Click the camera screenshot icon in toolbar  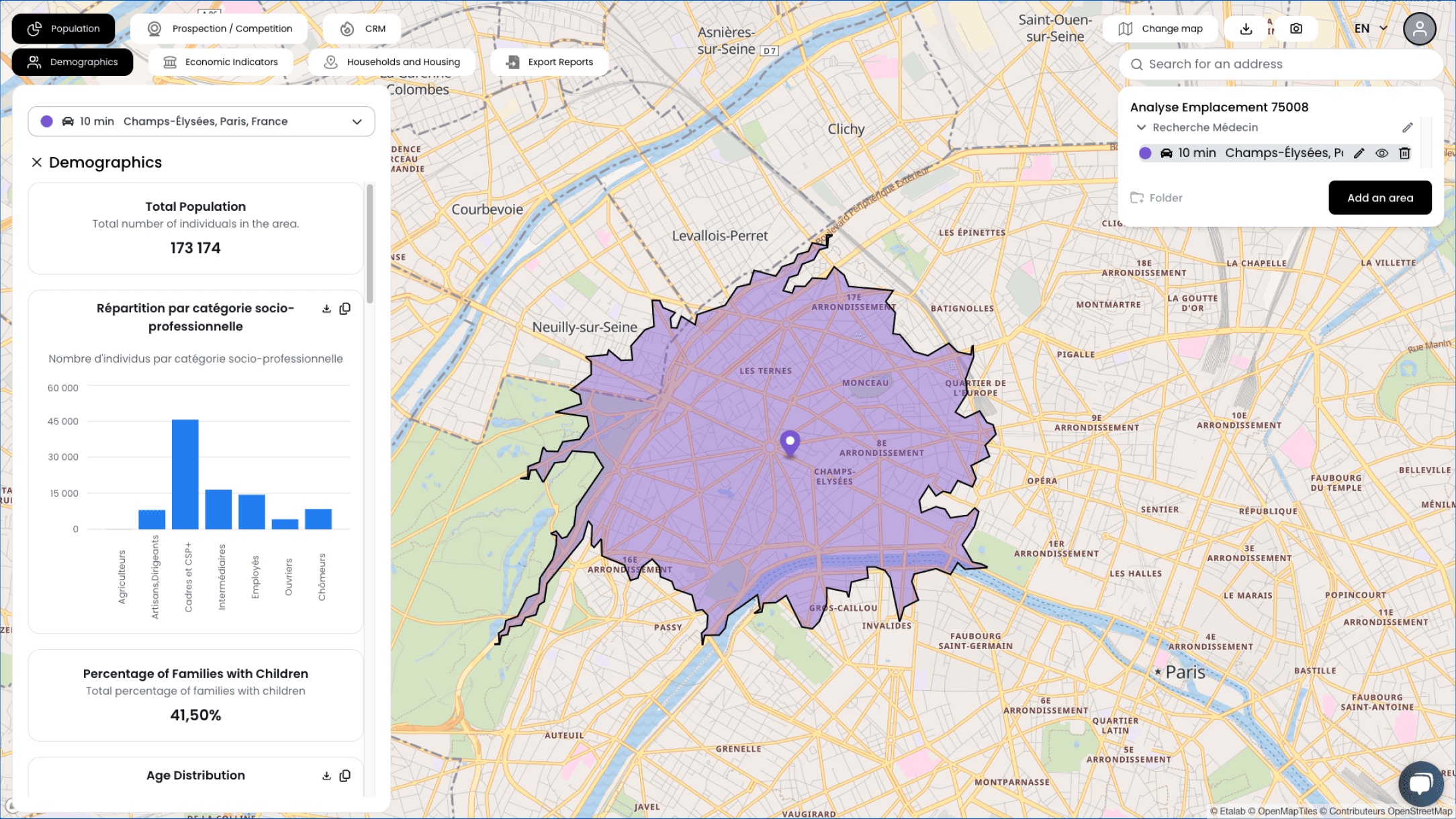tap(1296, 28)
